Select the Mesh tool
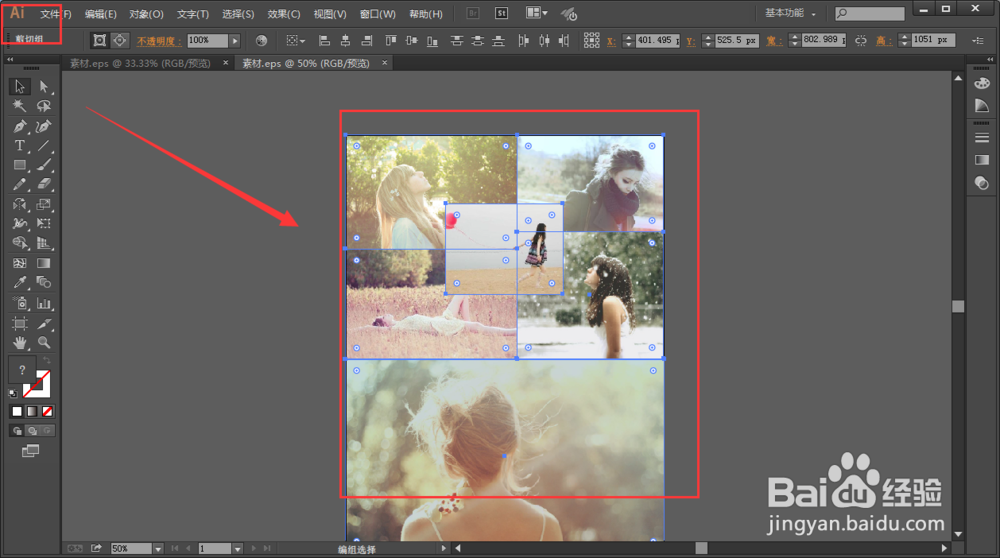The image size is (1000, 558). click(x=20, y=263)
